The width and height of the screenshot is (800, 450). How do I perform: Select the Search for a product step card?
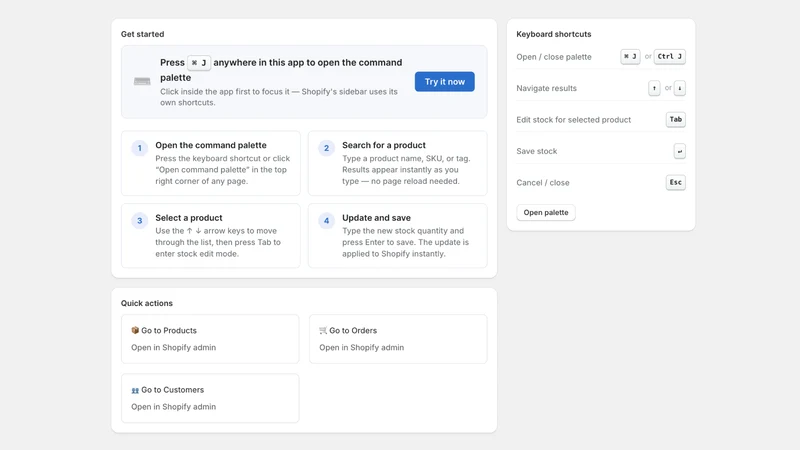tap(397, 163)
